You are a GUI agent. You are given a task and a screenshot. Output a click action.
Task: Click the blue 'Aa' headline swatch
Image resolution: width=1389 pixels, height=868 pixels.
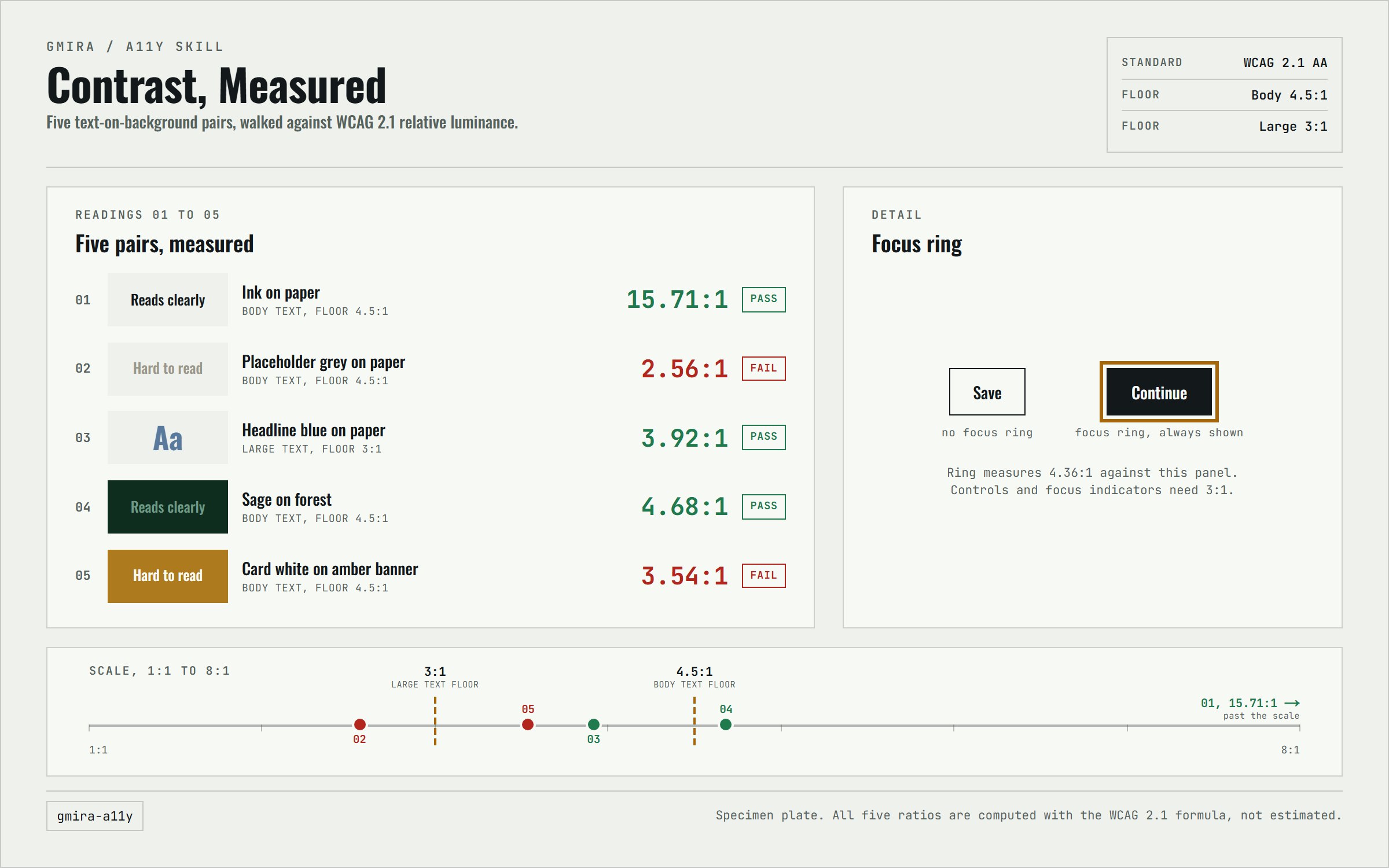[x=168, y=437]
